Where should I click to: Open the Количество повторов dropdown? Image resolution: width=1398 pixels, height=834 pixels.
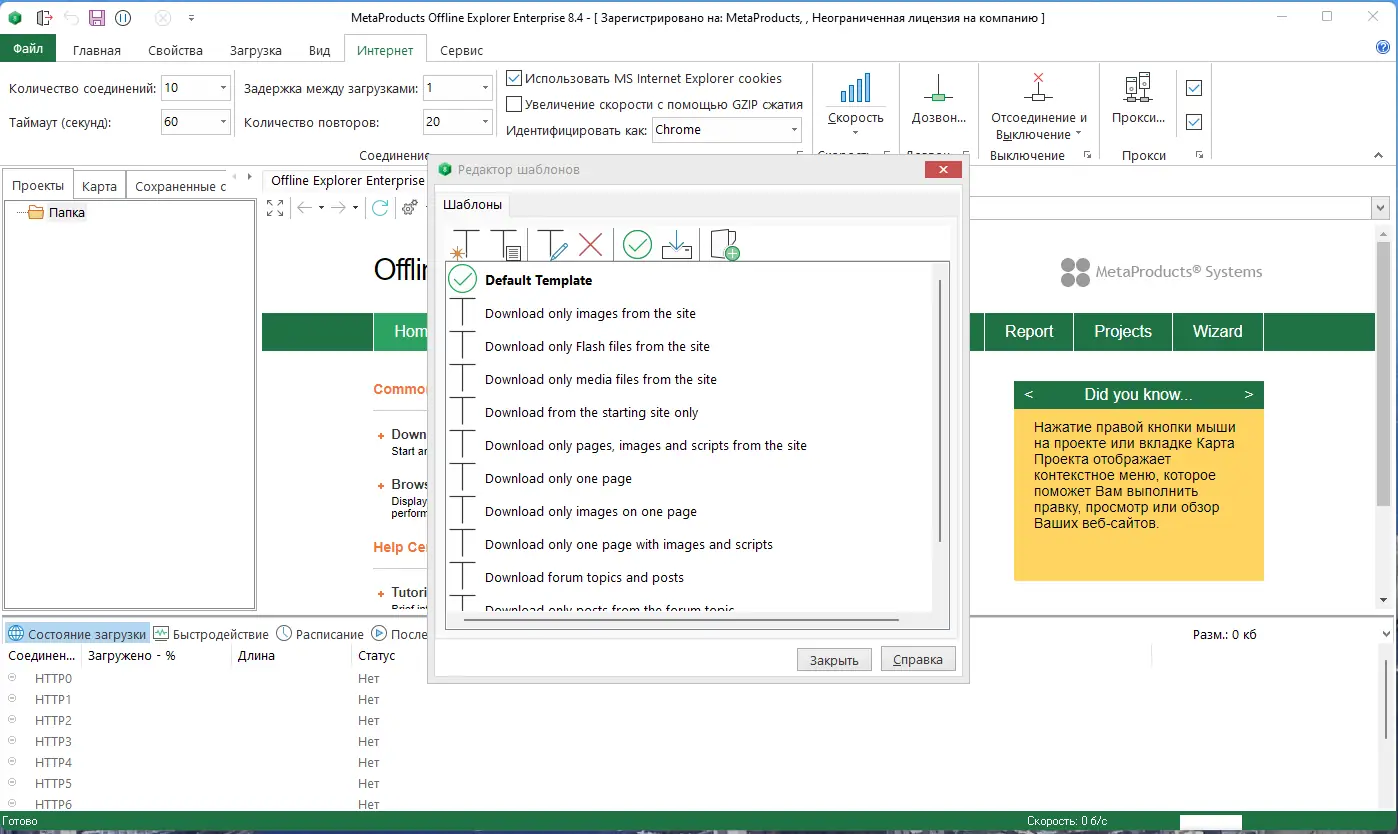(x=485, y=122)
